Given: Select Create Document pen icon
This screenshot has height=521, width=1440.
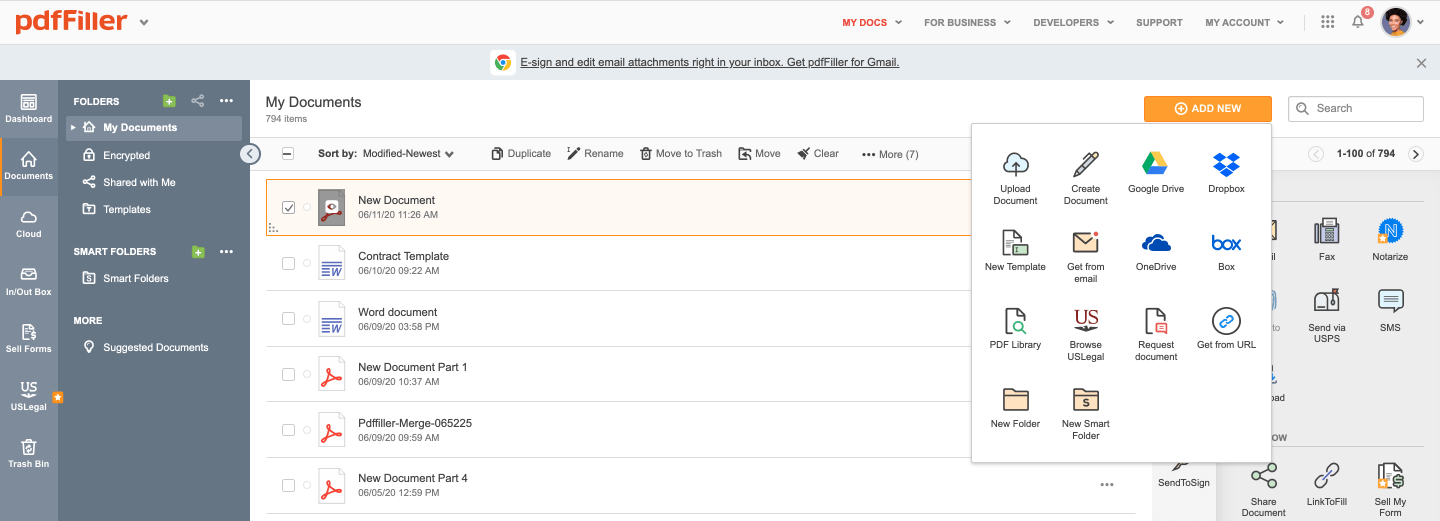Looking at the screenshot, I should click(1086, 165).
